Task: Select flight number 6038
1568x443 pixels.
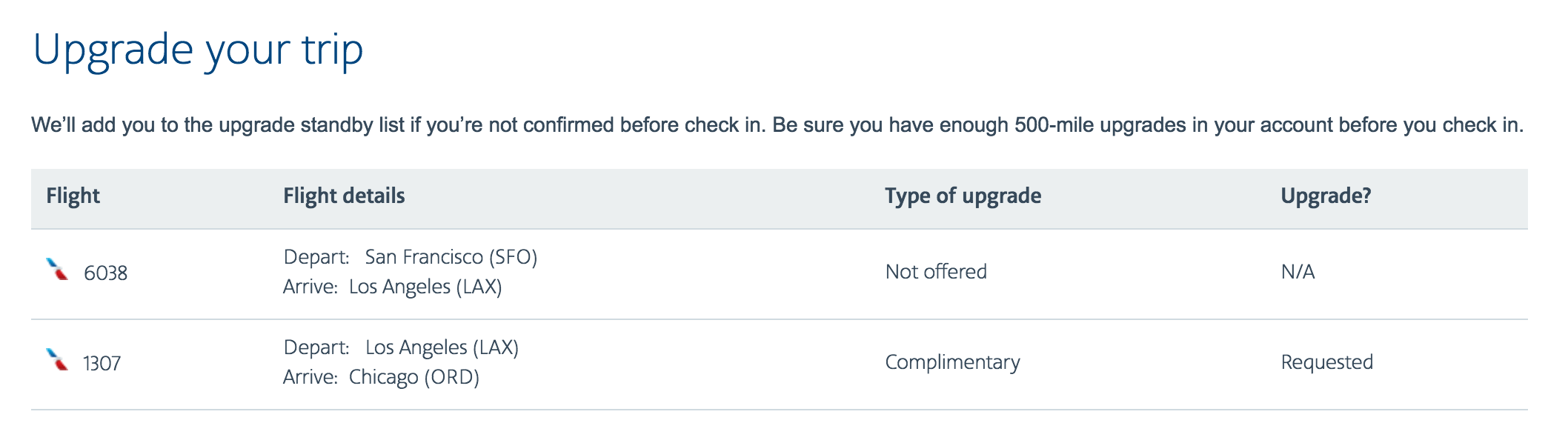Action: point(105,273)
